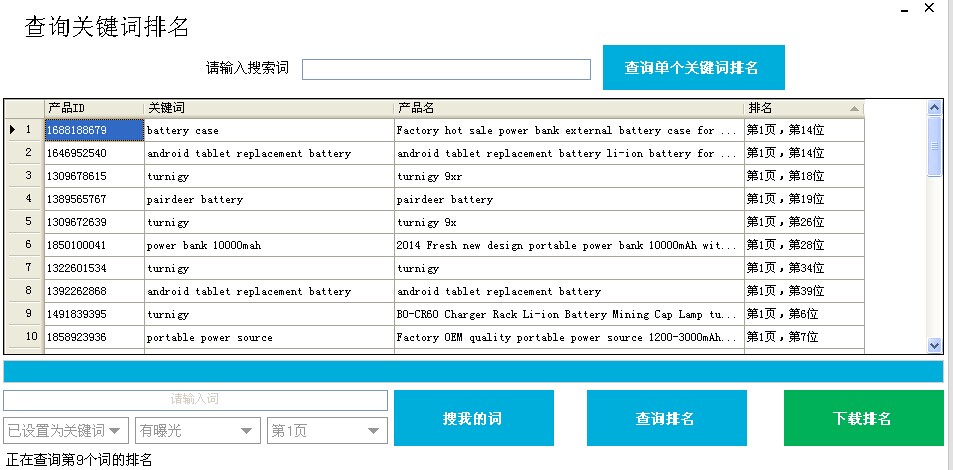
Task: Click the table scrollbar down arrow
Action: click(934, 345)
